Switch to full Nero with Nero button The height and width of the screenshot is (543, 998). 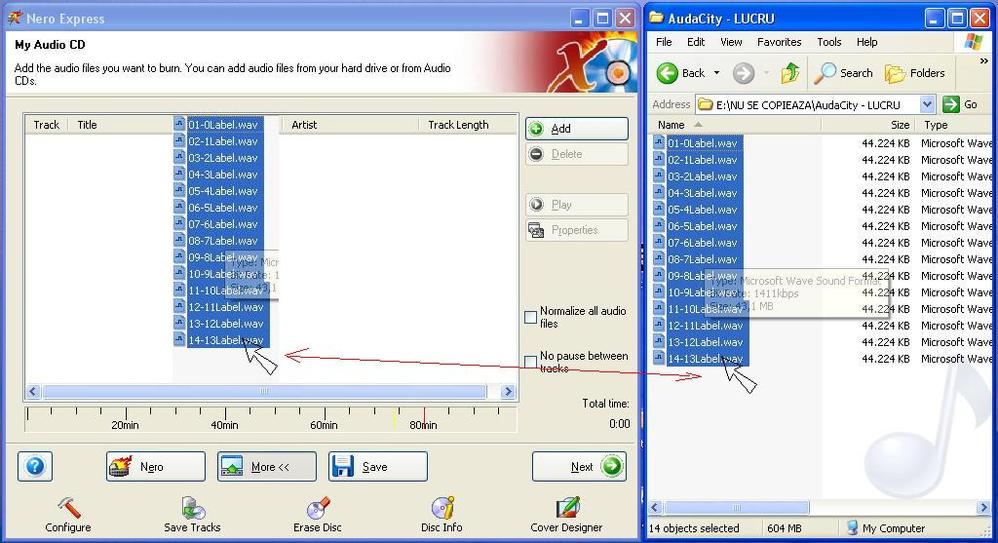tap(155, 467)
